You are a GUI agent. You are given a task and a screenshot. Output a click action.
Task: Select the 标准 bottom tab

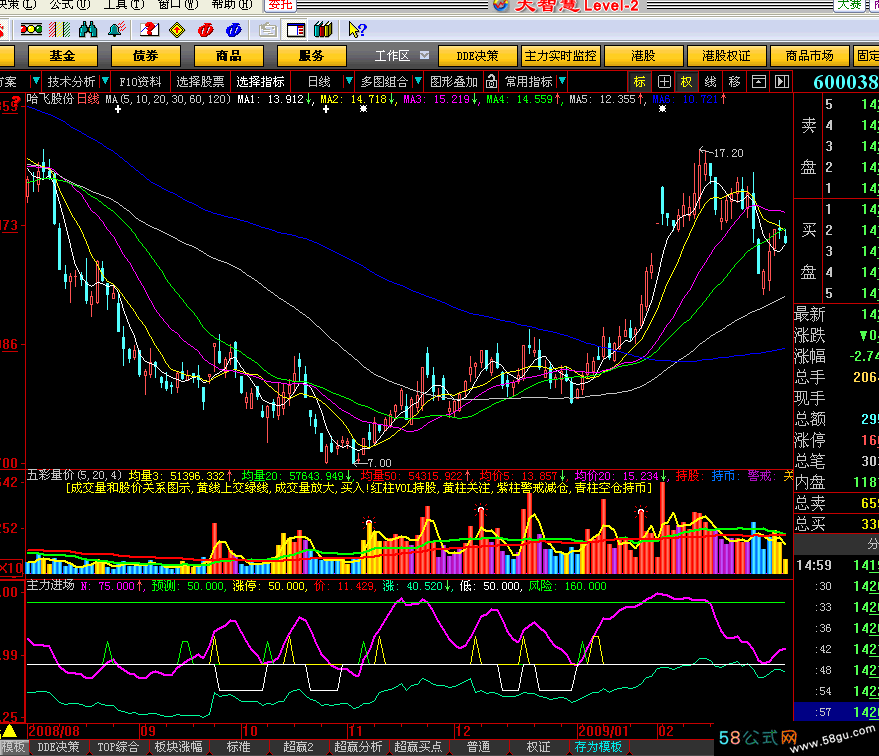(238, 747)
